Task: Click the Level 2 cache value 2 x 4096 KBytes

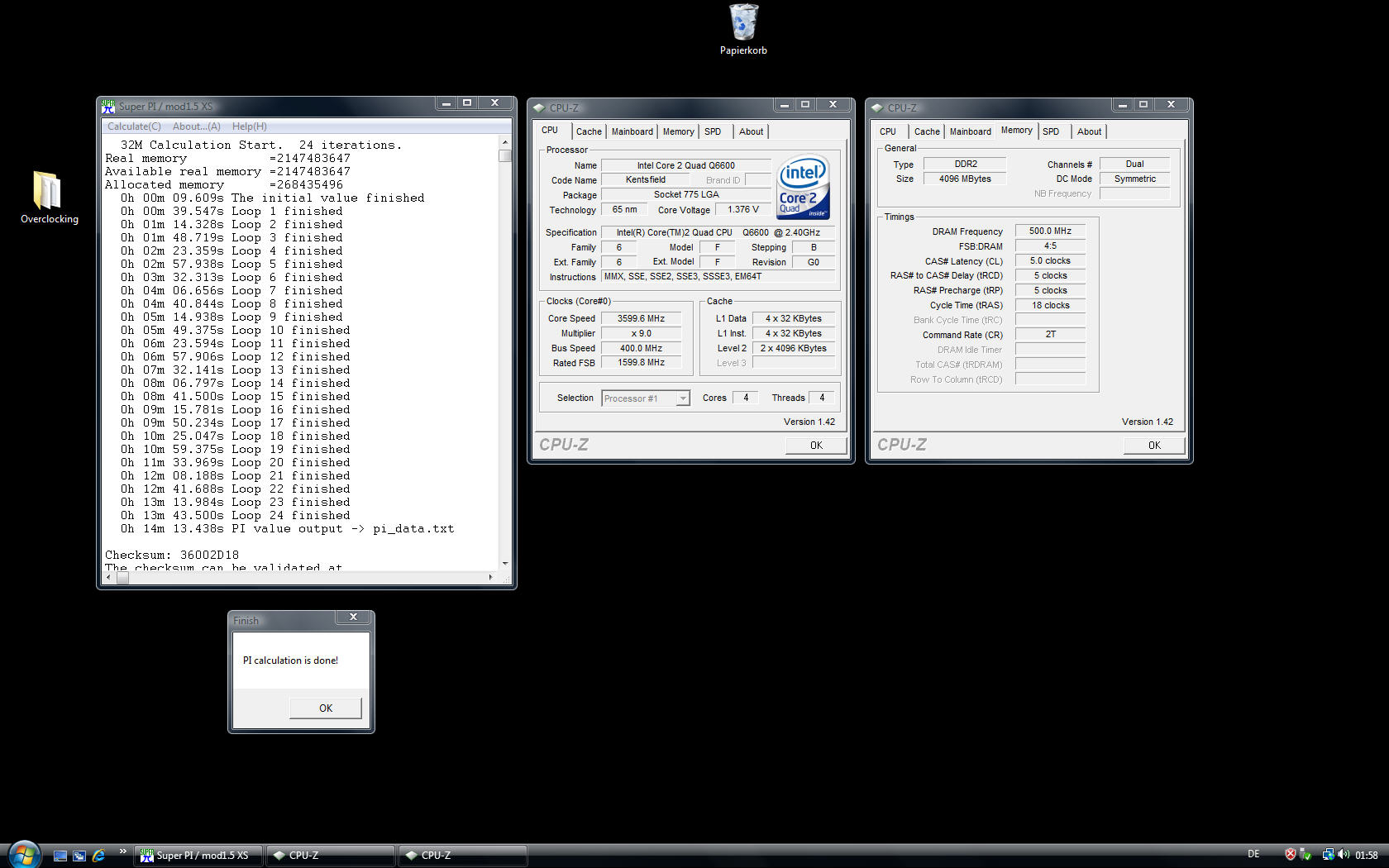Action: 794,348
